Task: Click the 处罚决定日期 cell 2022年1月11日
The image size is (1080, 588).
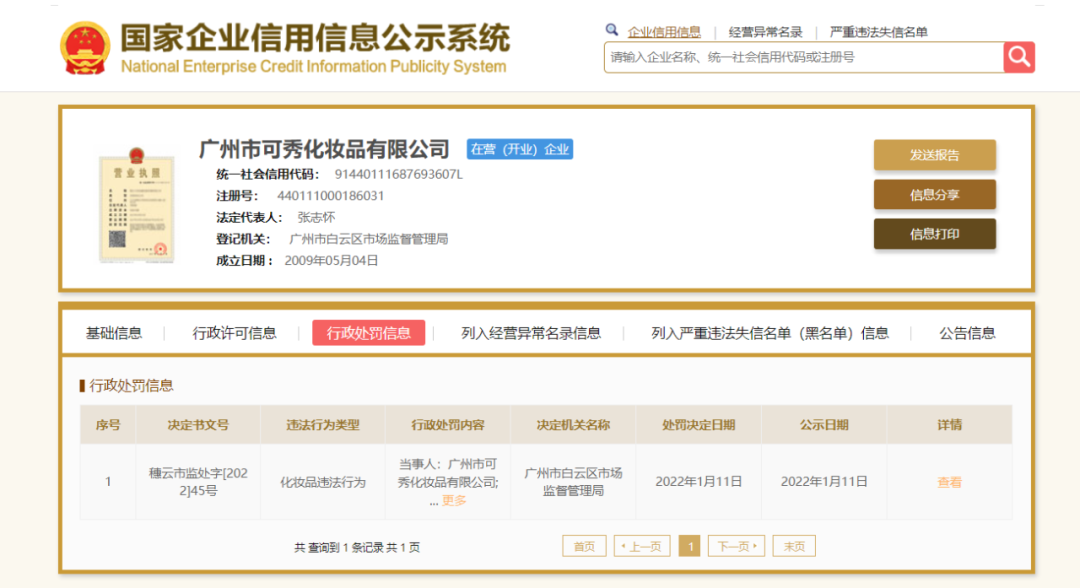Action: point(698,482)
